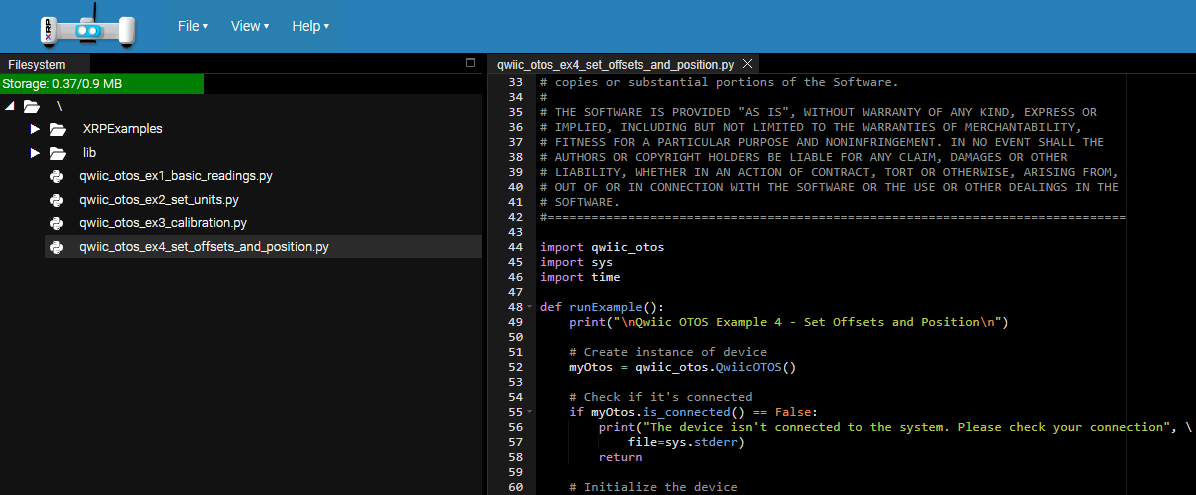Click the XRP robot logo
The width and height of the screenshot is (1196, 495).
87,28
